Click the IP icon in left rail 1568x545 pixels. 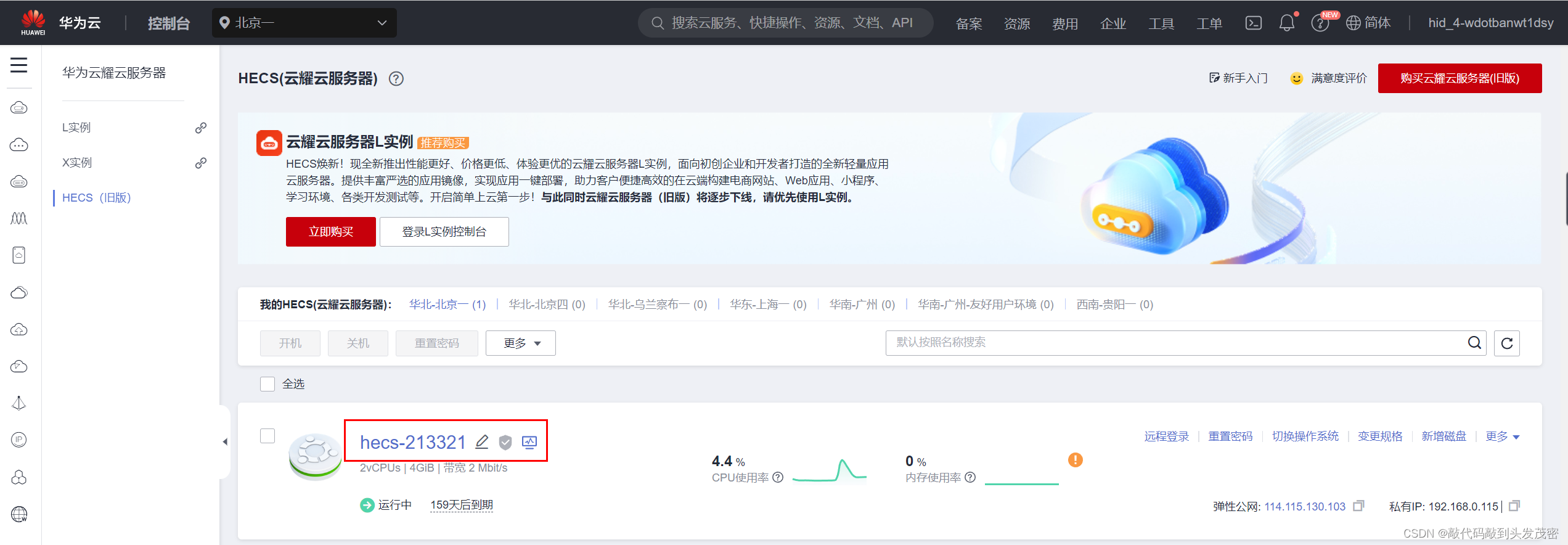(x=19, y=440)
